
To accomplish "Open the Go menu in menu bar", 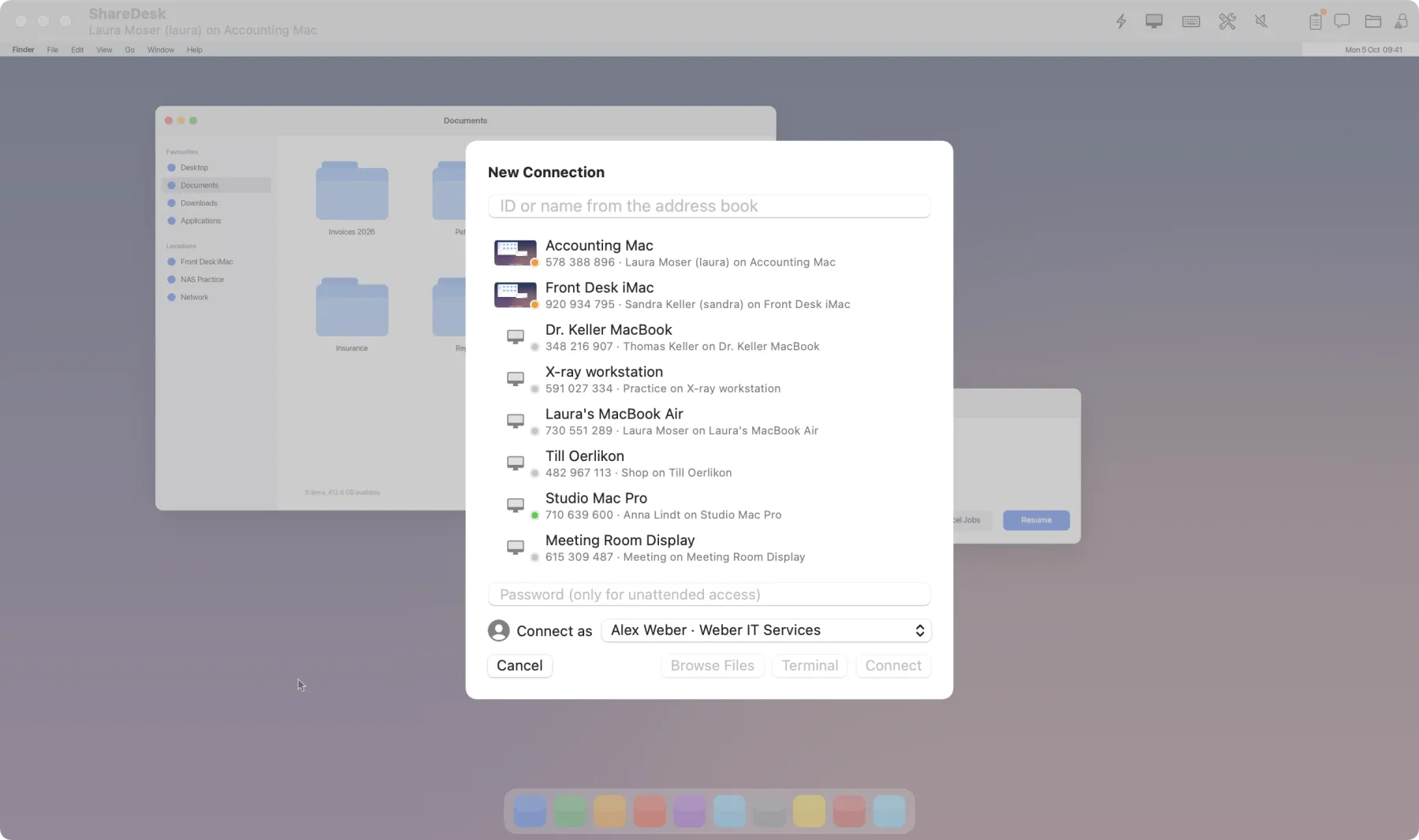I will click(x=130, y=50).
